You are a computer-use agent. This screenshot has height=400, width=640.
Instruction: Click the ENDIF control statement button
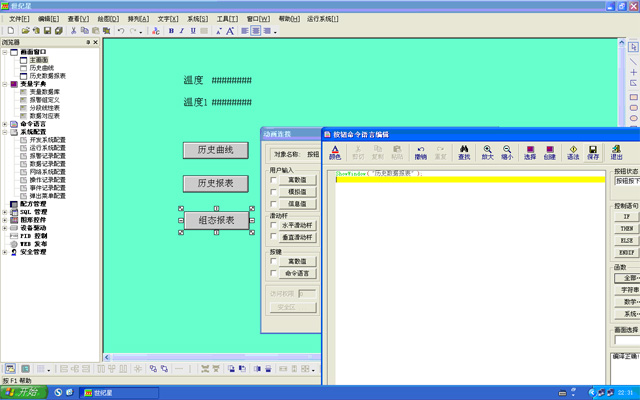click(627, 253)
